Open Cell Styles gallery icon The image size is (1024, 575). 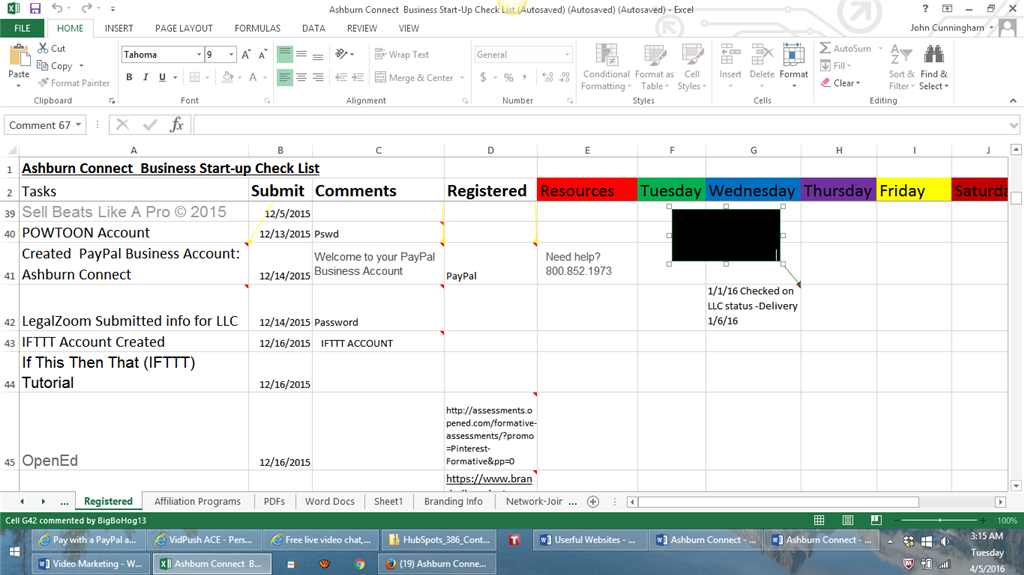coord(692,55)
